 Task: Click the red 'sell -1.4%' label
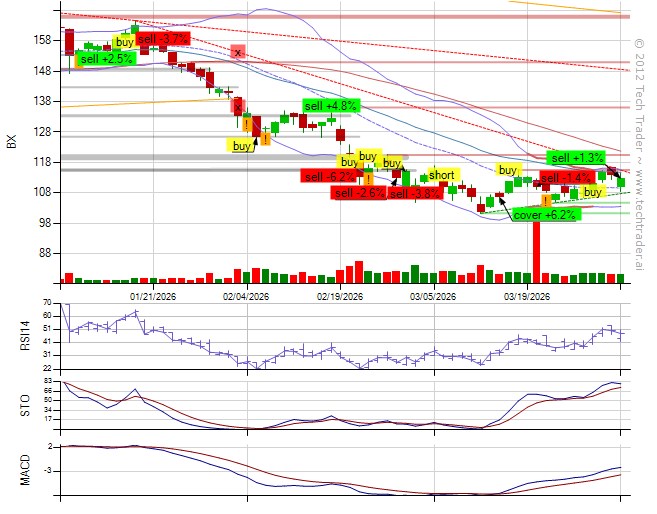pos(566,178)
